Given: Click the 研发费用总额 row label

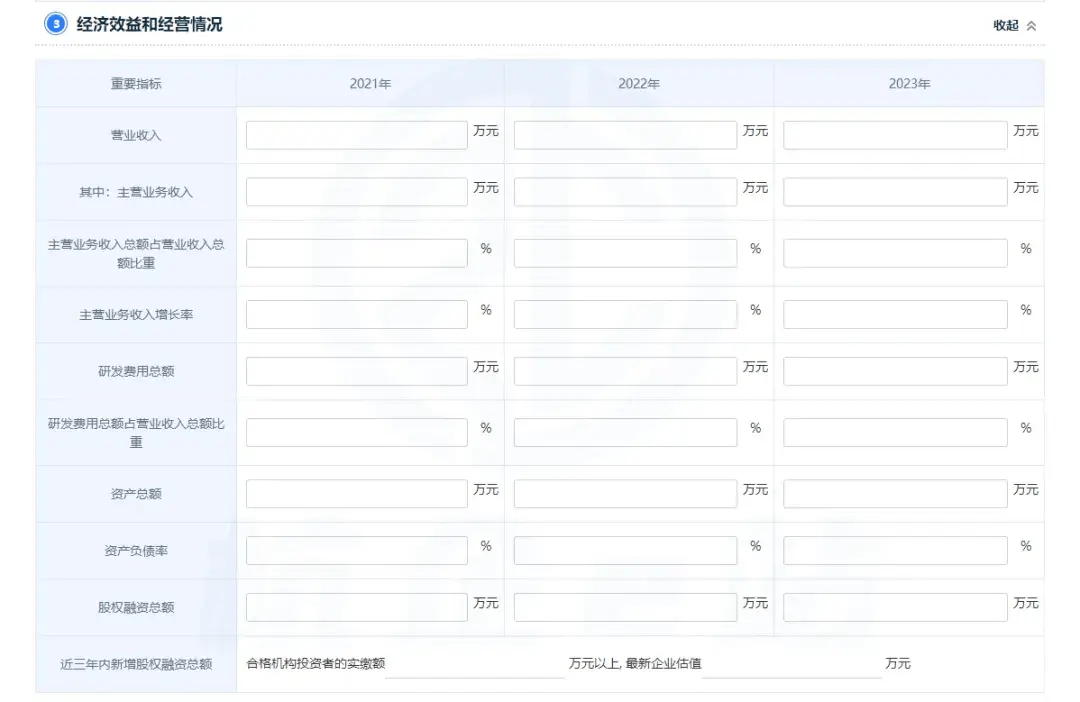Looking at the screenshot, I should click(x=136, y=372).
